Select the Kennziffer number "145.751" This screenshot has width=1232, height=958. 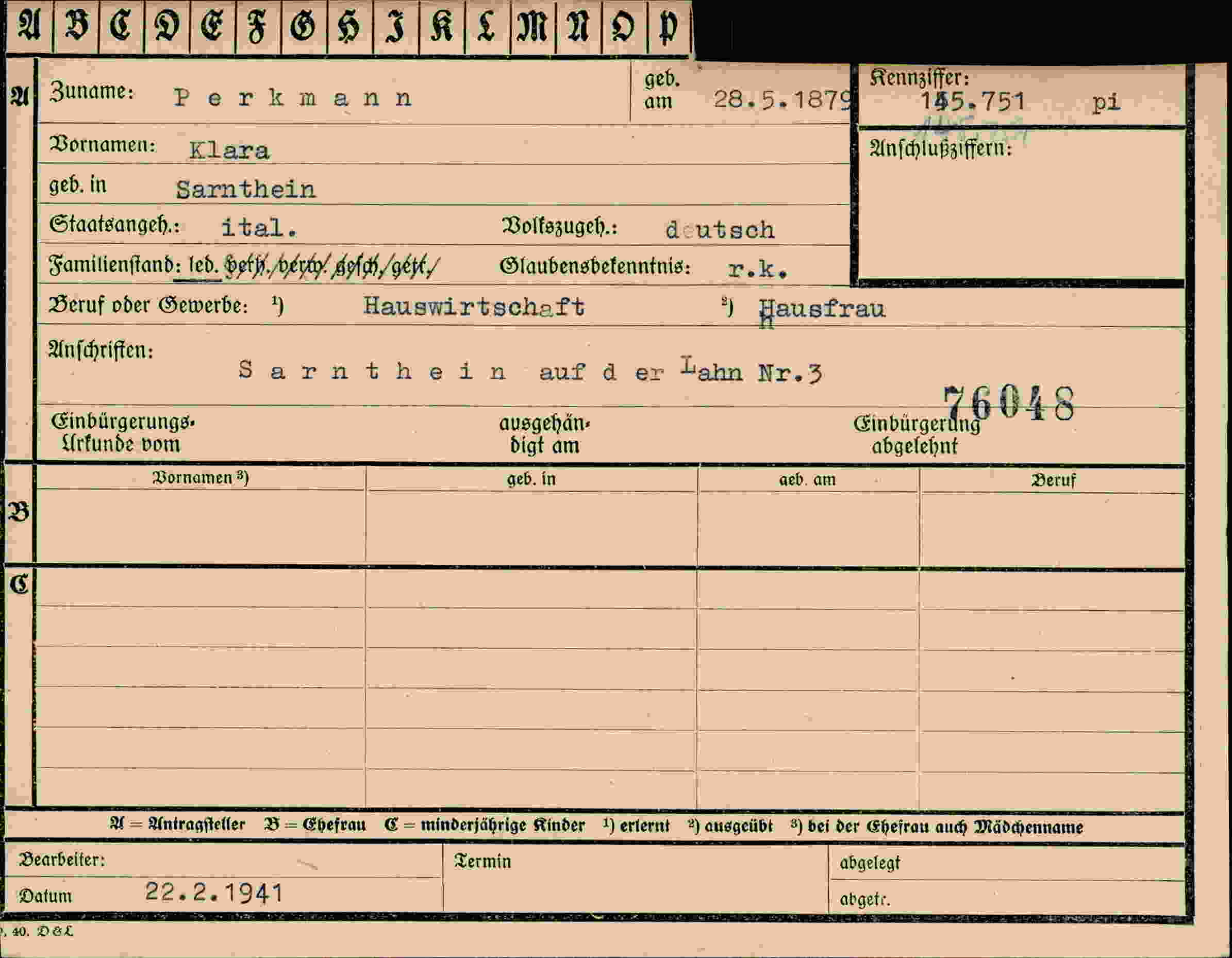(973, 102)
